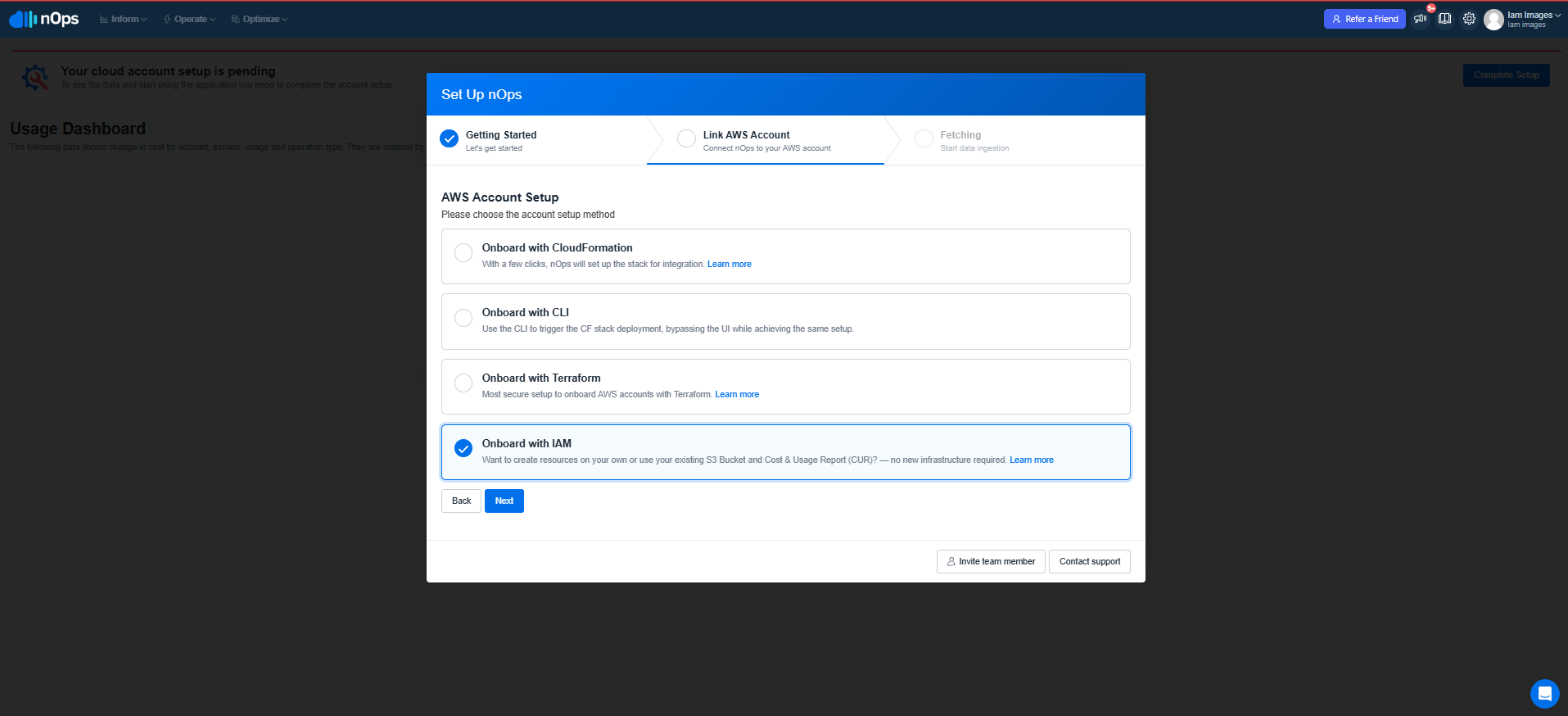Click the Fetching step circle
The width and height of the screenshot is (1568, 716).
[x=924, y=138]
